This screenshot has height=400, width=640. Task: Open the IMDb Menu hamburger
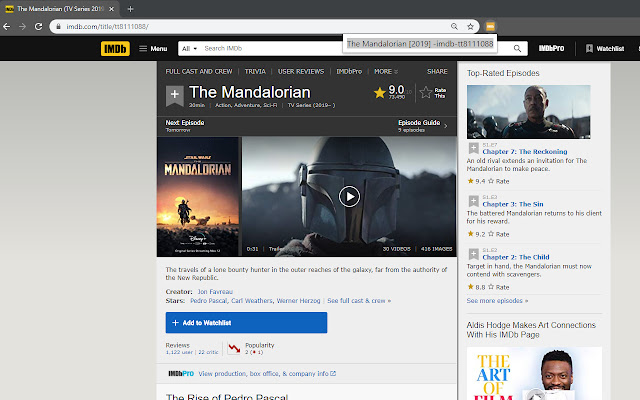[153, 49]
